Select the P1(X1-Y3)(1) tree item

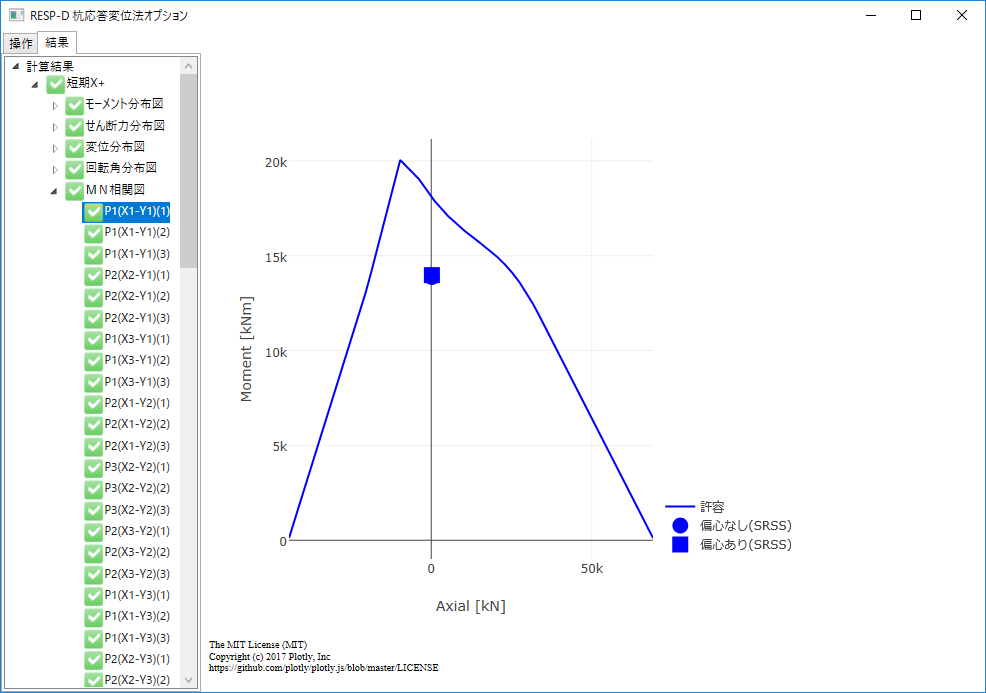coord(137,595)
